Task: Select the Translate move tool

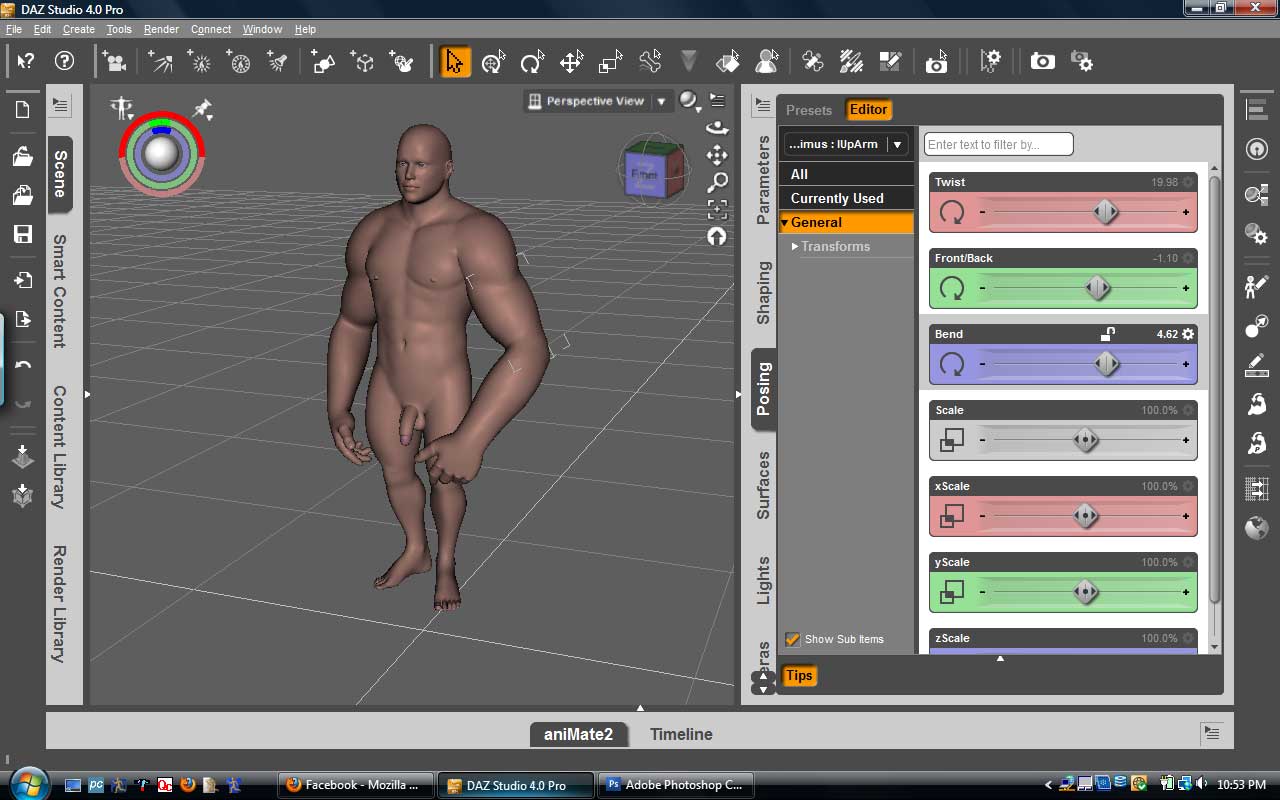Action: tap(571, 62)
